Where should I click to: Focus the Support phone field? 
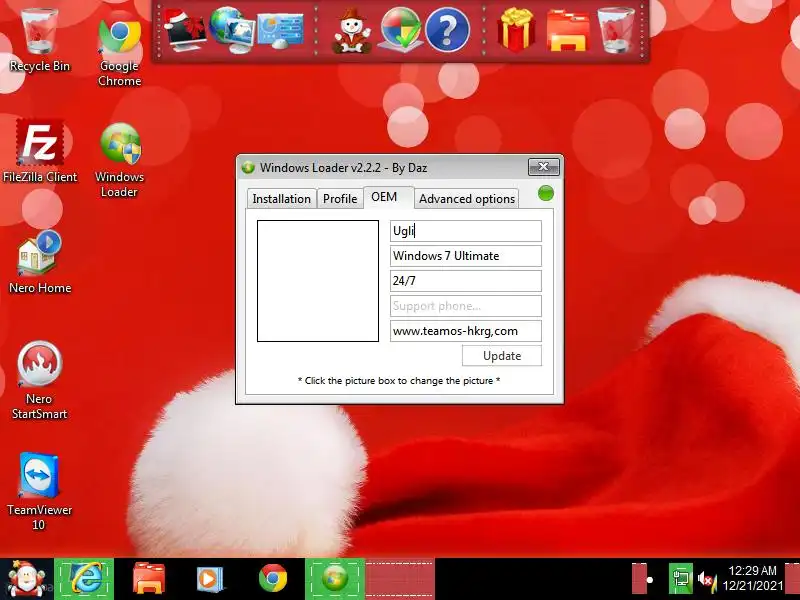466,306
